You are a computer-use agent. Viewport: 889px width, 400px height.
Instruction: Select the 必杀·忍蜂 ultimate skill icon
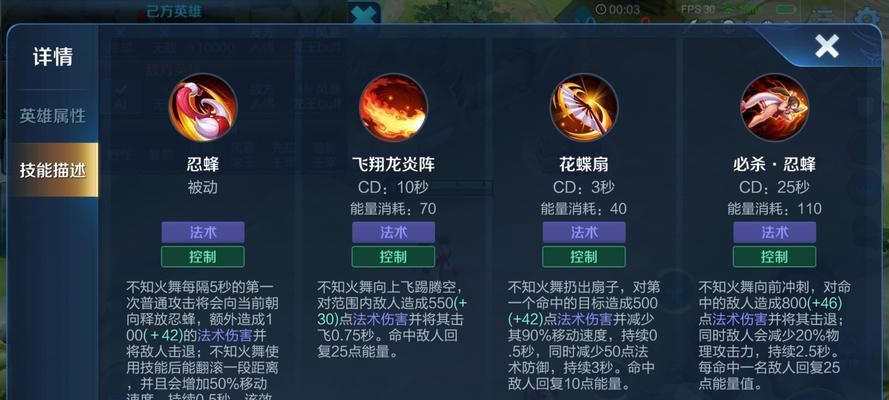point(774,108)
